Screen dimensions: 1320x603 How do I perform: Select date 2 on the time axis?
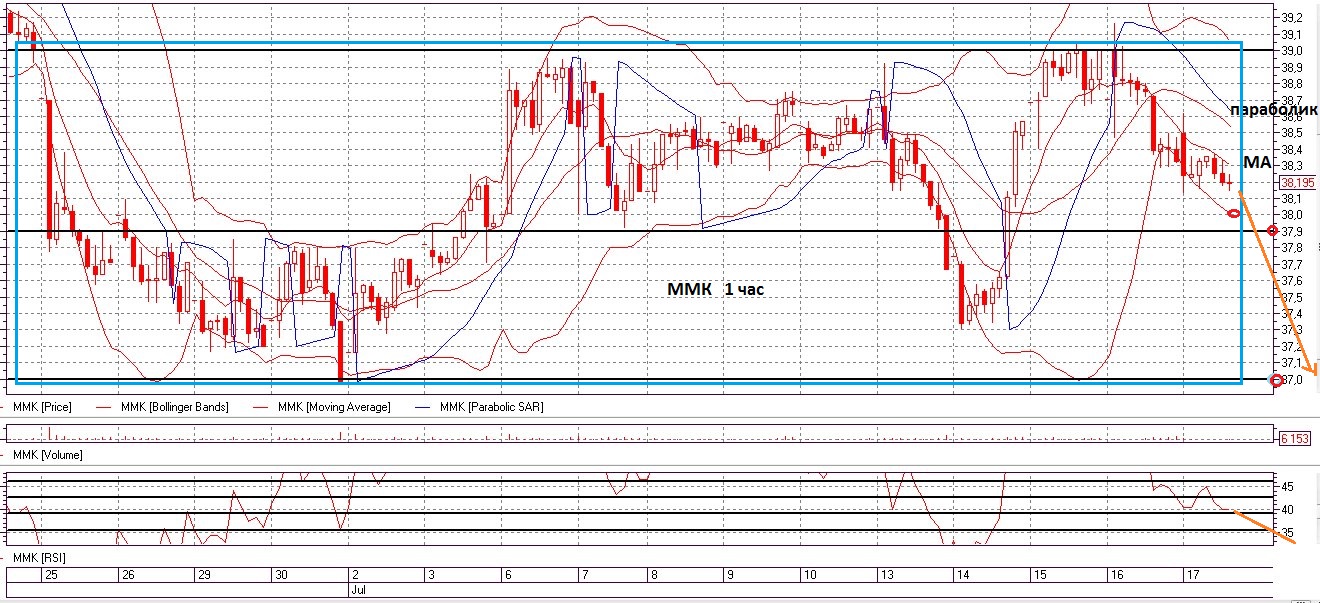pos(355,575)
